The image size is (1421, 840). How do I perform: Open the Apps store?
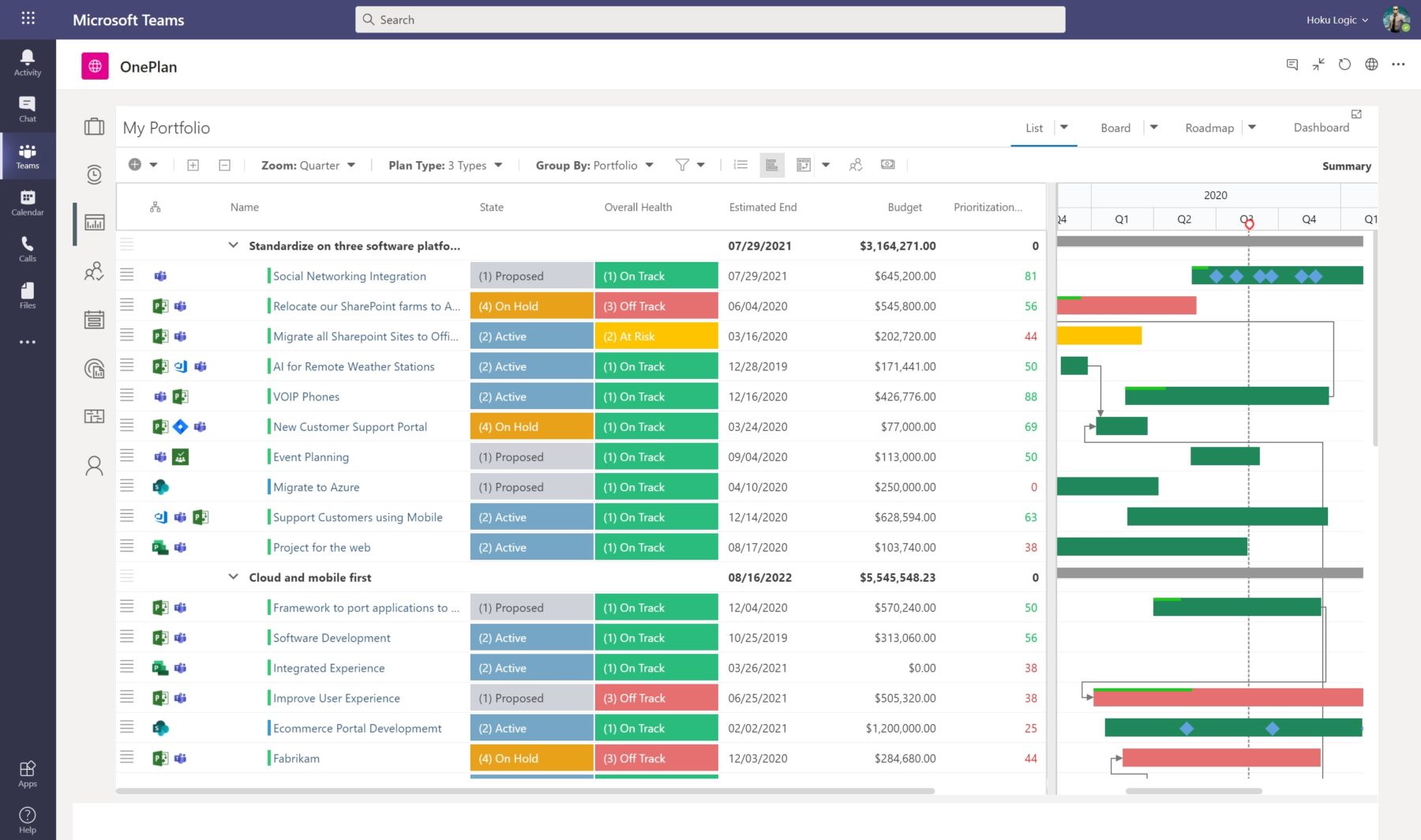click(x=28, y=774)
